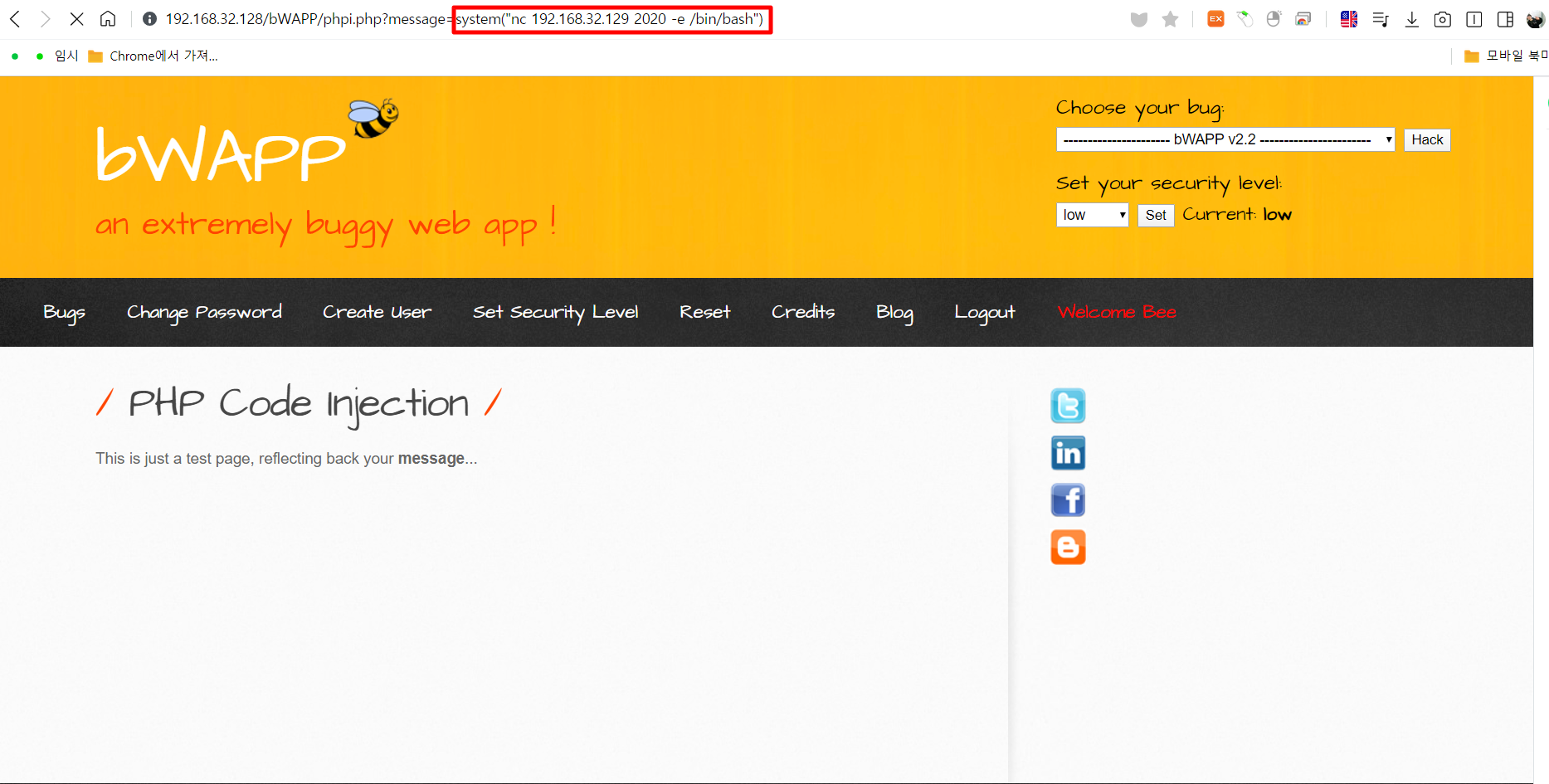Open Change Password menu item

click(x=204, y=312)
